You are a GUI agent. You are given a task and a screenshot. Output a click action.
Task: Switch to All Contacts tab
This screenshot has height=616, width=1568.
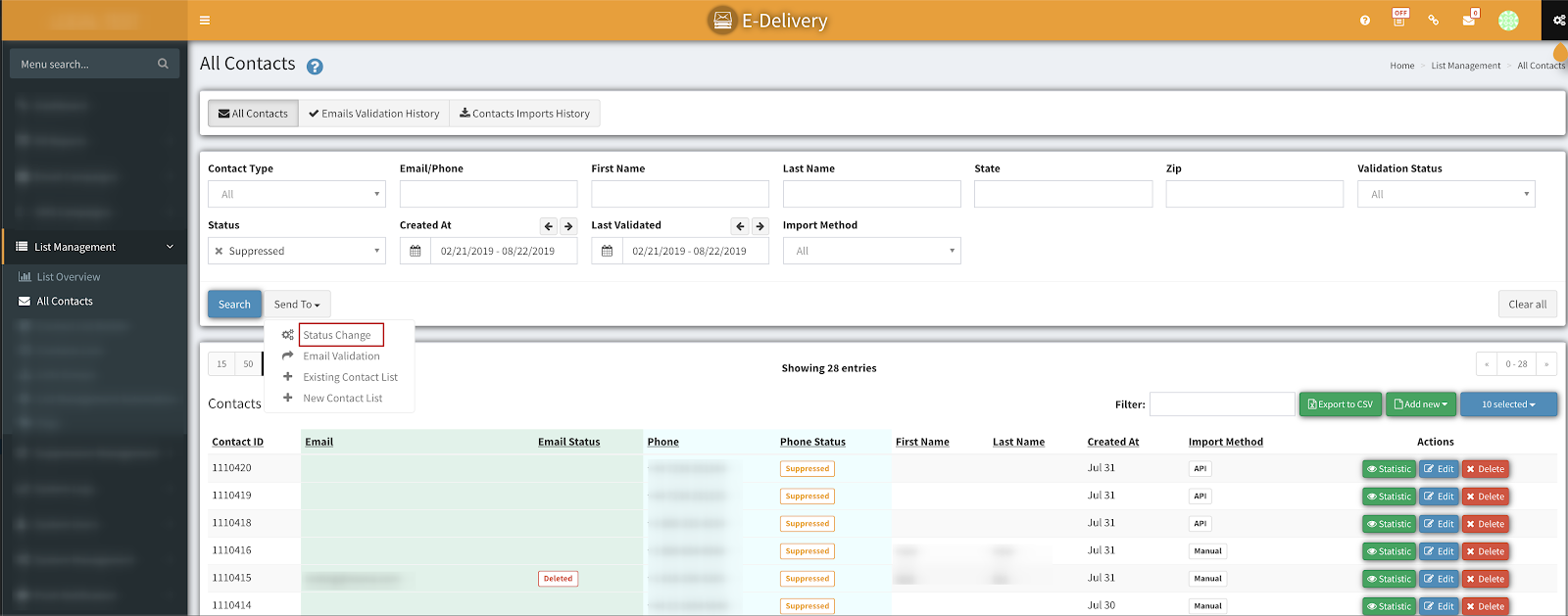coord(253,114)
